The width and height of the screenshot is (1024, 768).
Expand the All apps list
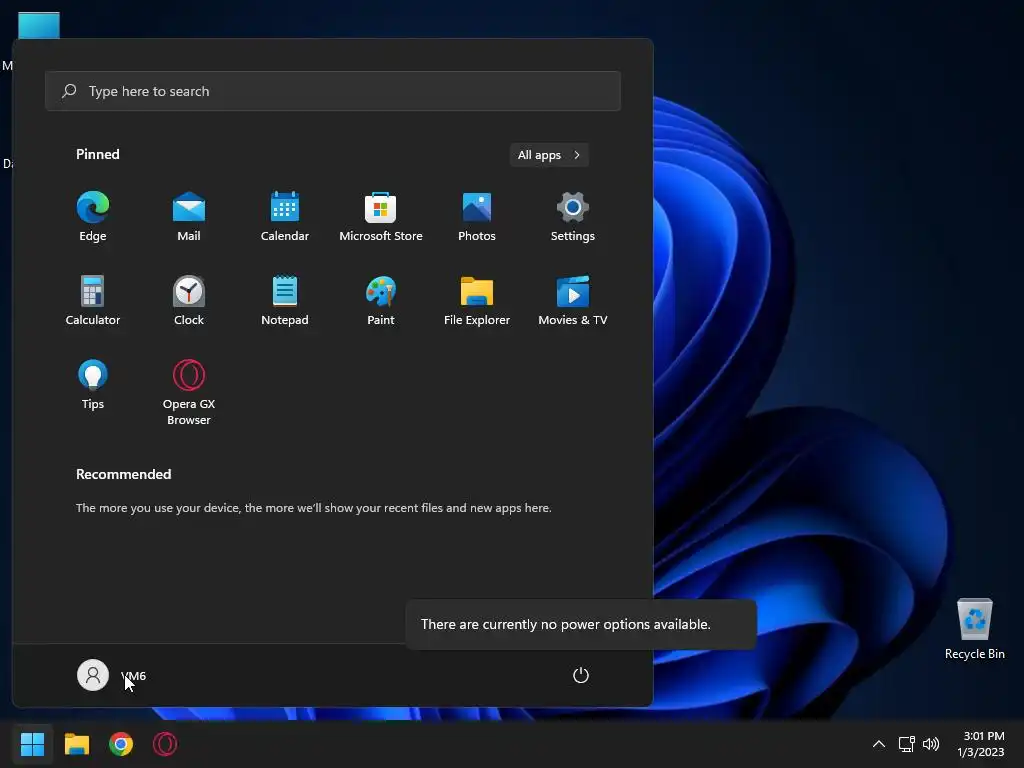[x=549, y=155]
